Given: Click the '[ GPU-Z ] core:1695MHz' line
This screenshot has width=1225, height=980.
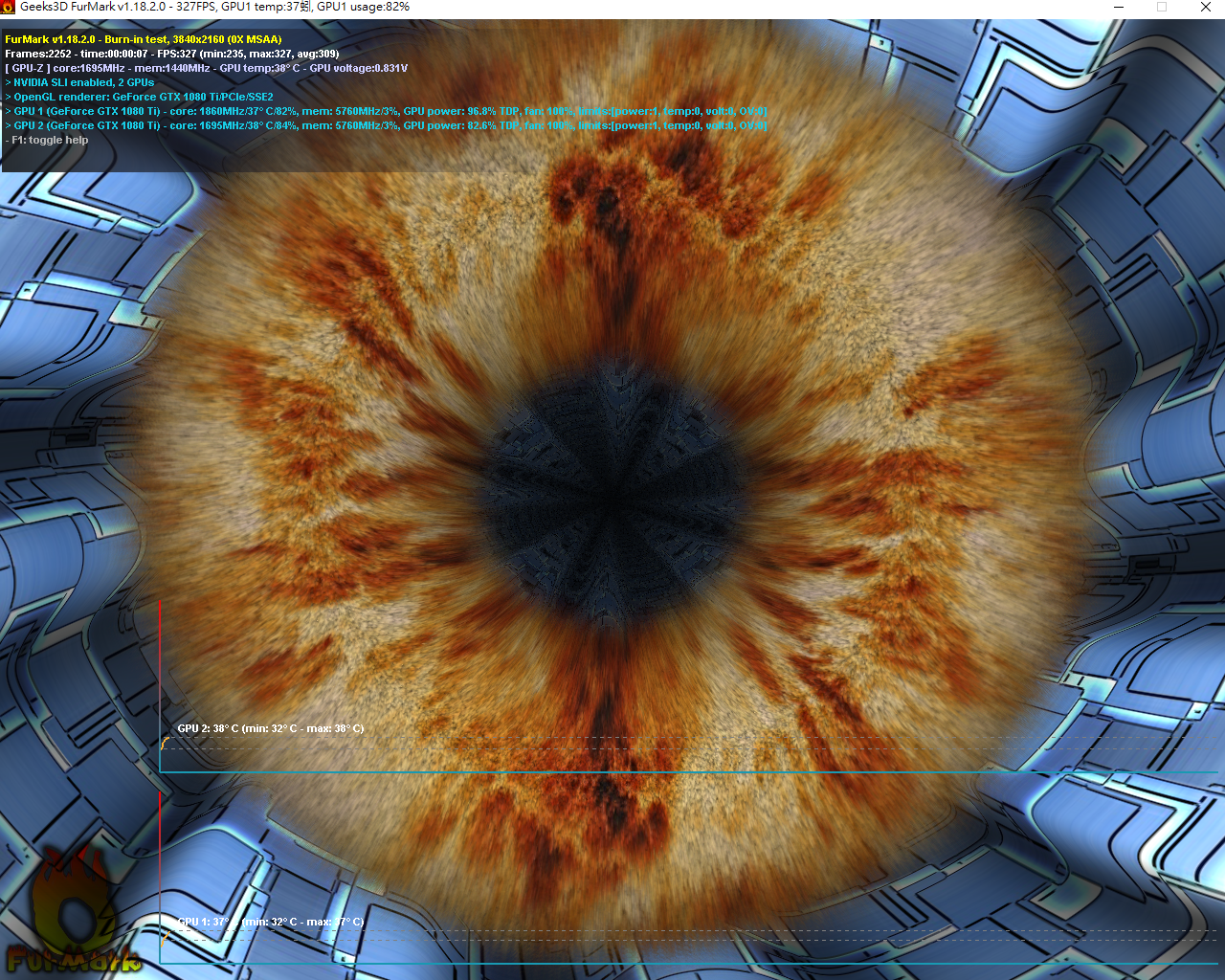Looking at the screenshot, I should (x=207, y=68).
